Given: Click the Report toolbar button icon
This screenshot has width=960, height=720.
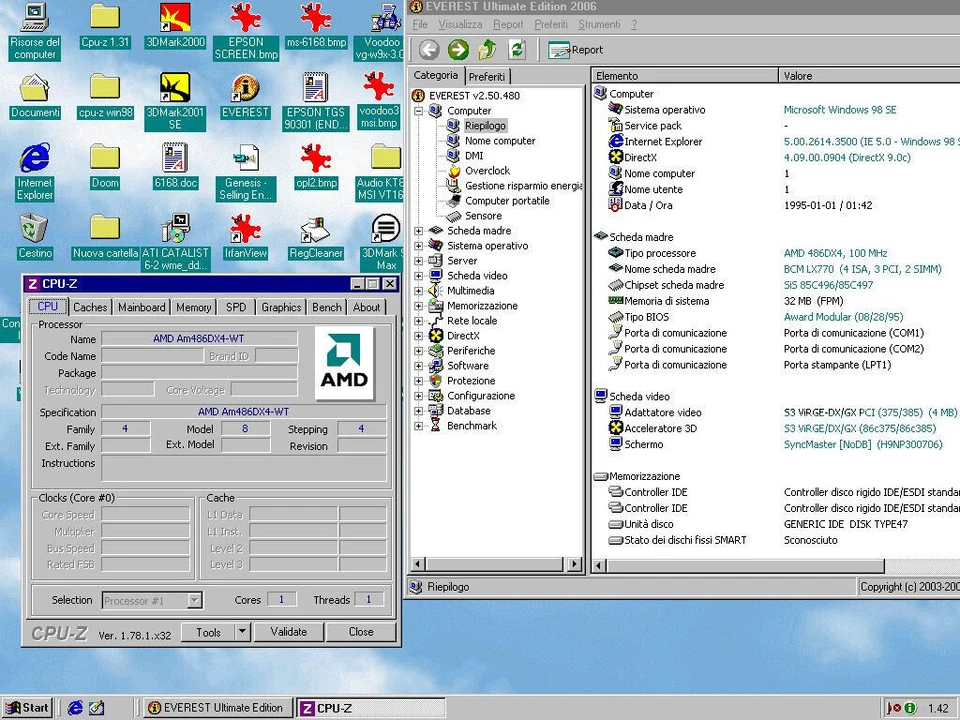Looking at the screenshot, I should (559, 49).
